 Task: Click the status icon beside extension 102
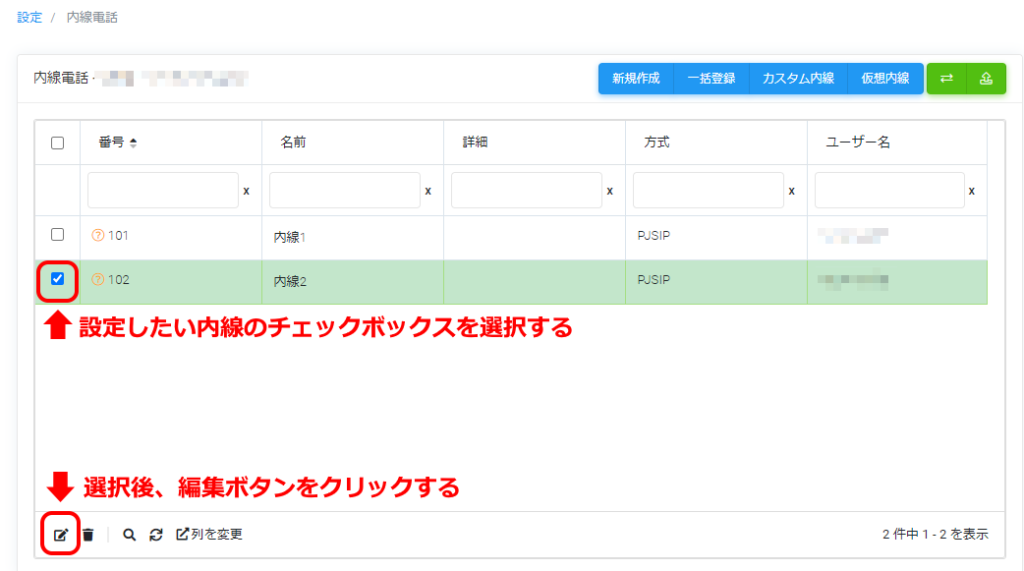[98, 280]
